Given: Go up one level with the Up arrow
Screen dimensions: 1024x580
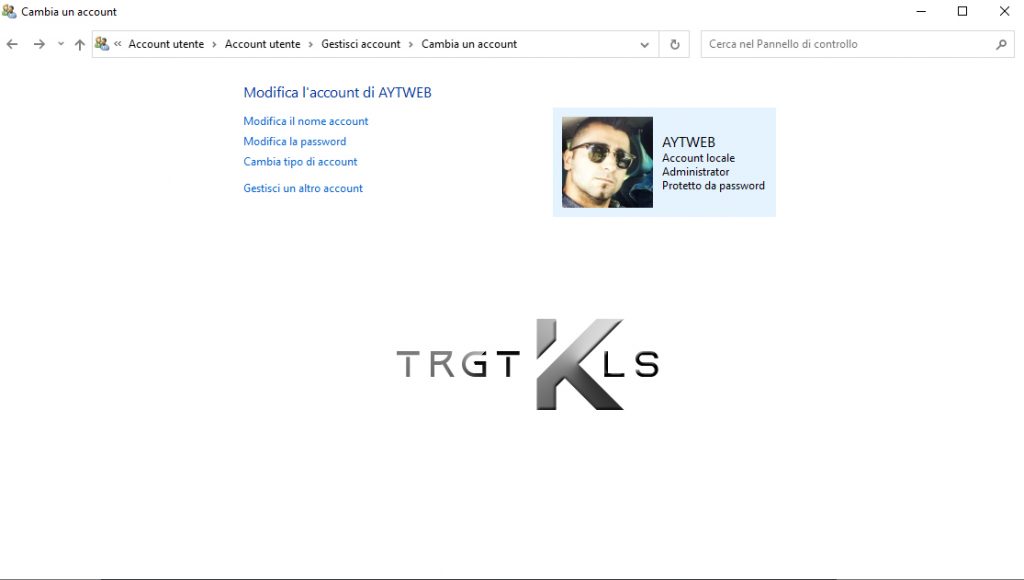Looking at the screenshot, I should point(80,44).
